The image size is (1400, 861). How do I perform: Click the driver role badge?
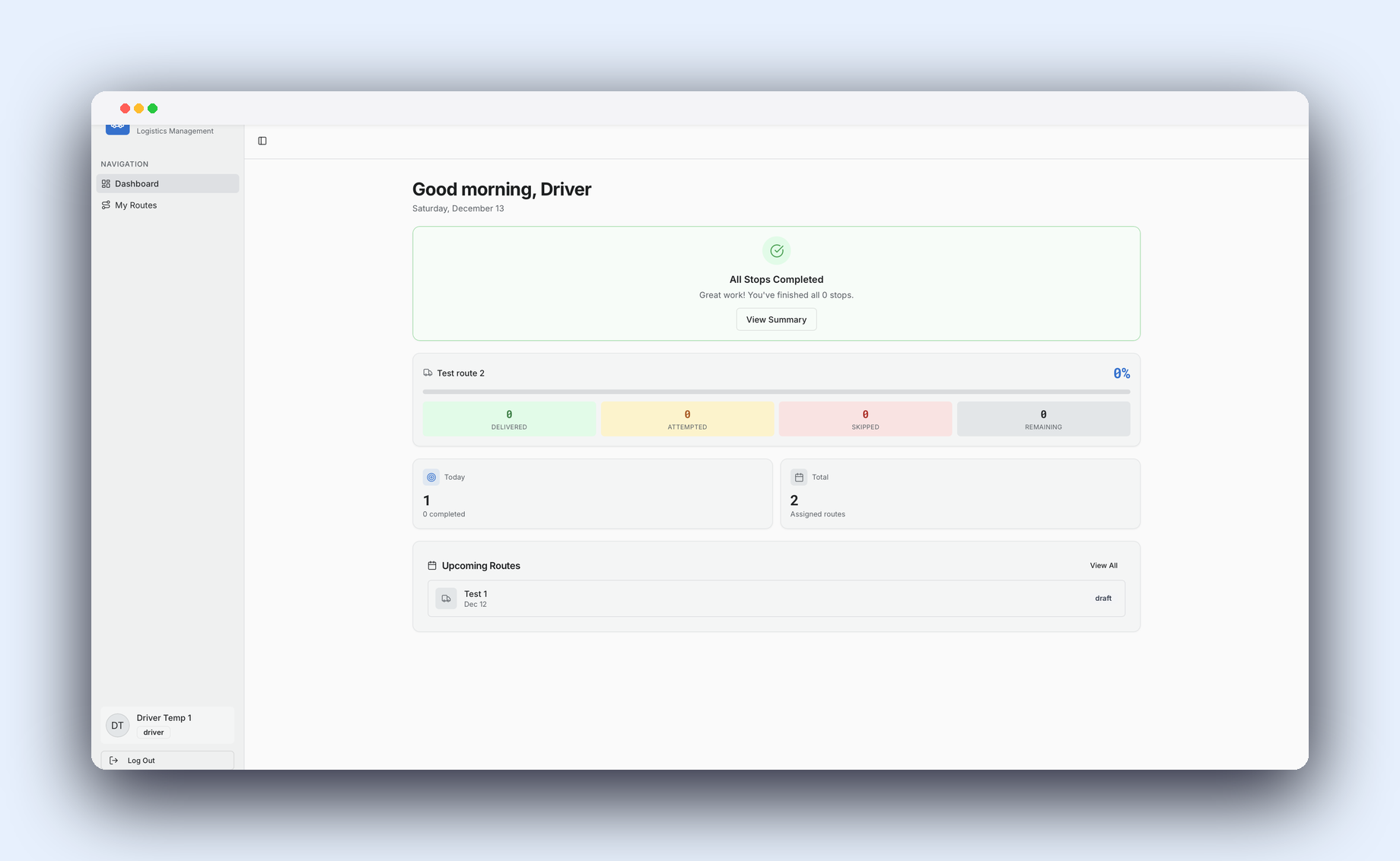click(x=154, y=732)
